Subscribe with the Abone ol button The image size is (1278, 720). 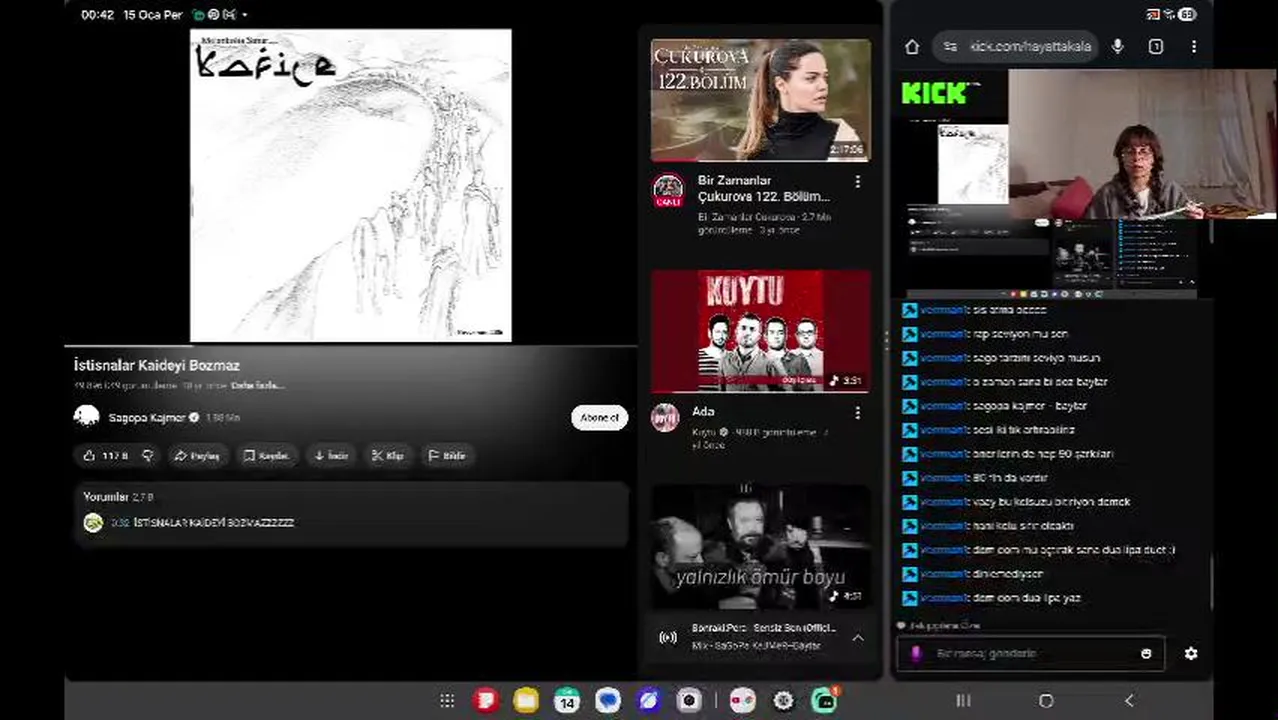[599, 418]
